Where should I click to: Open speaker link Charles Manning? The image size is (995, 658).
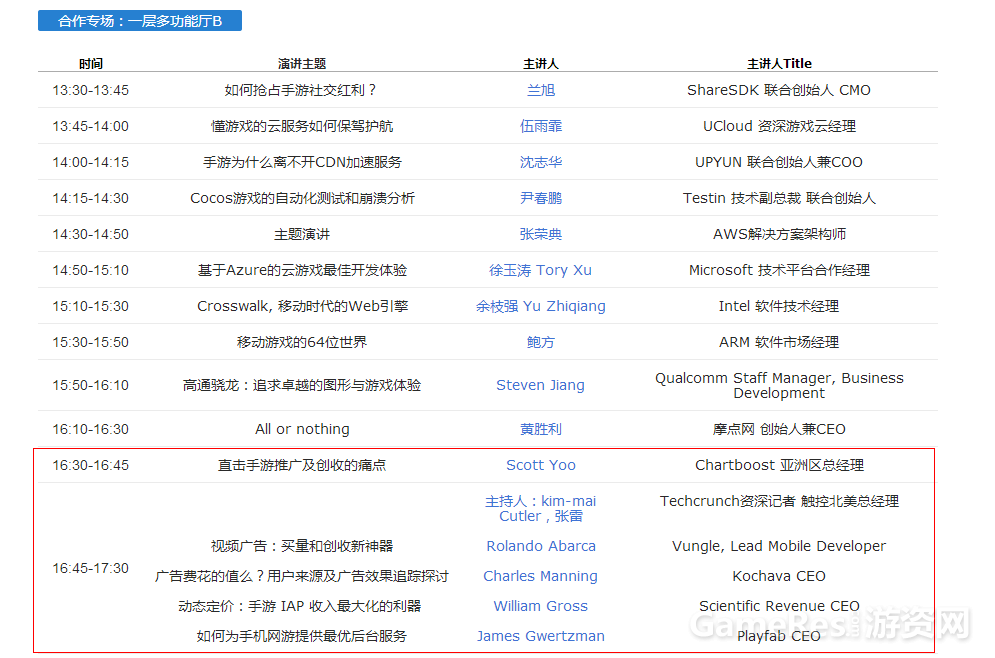point(541,576)
